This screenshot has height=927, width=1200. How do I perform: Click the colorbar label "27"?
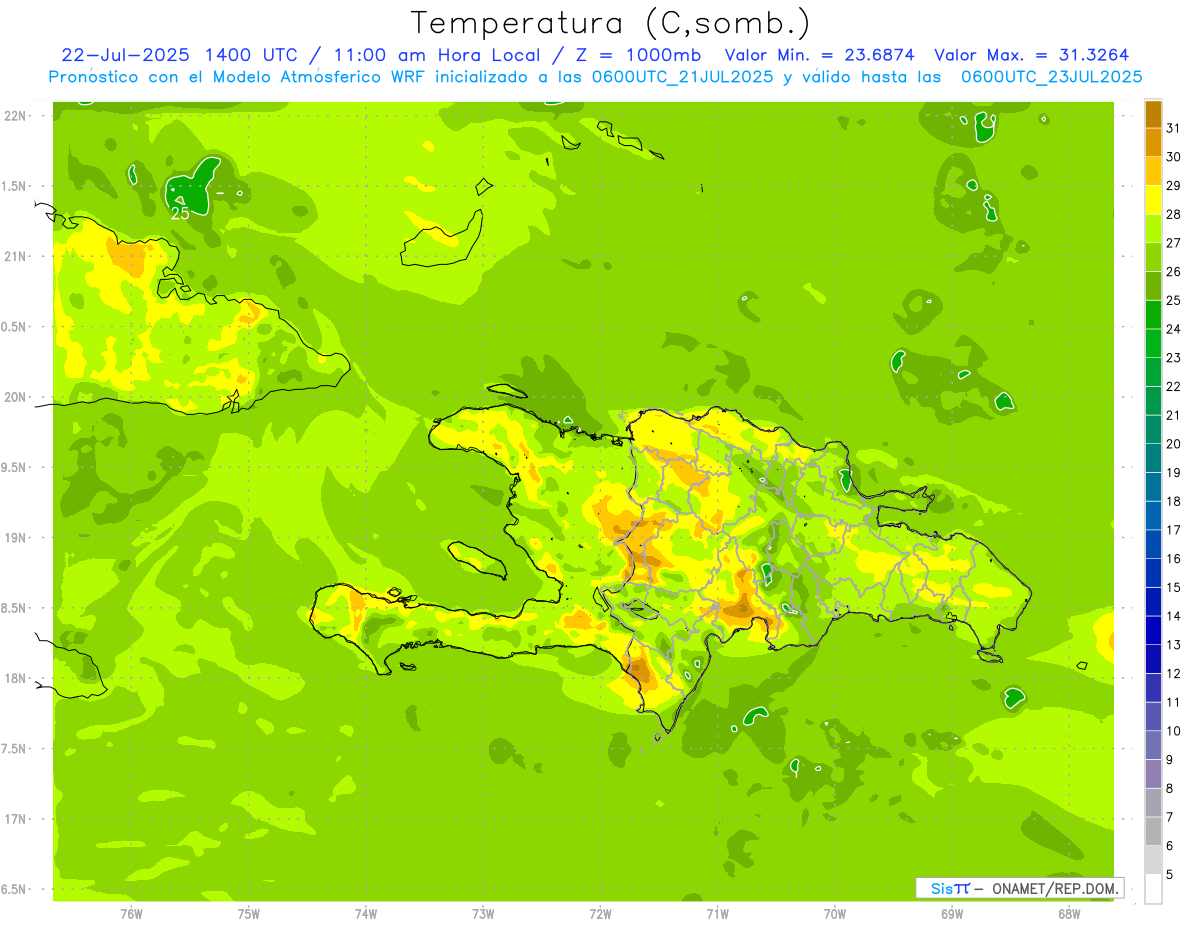click(x=1174, y=243)
